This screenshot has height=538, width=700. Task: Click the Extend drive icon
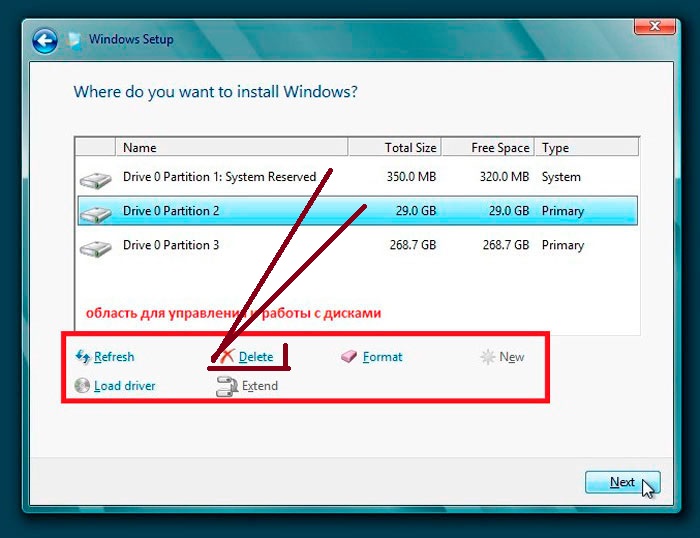tap(227, 387)
